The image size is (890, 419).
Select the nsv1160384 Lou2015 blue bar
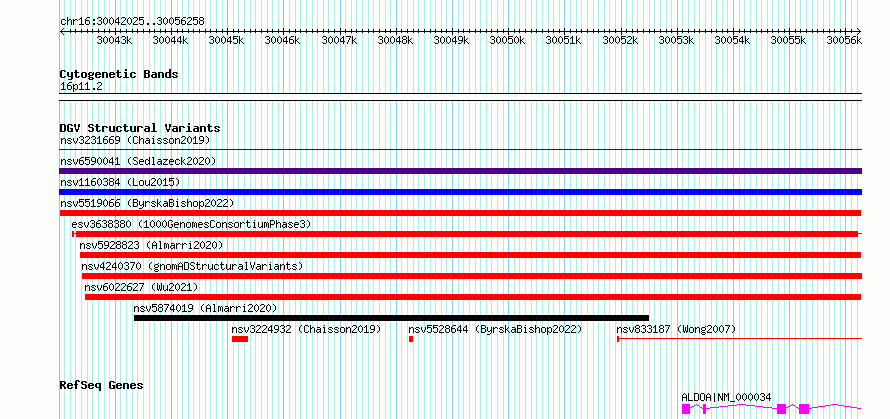(460, 192)
